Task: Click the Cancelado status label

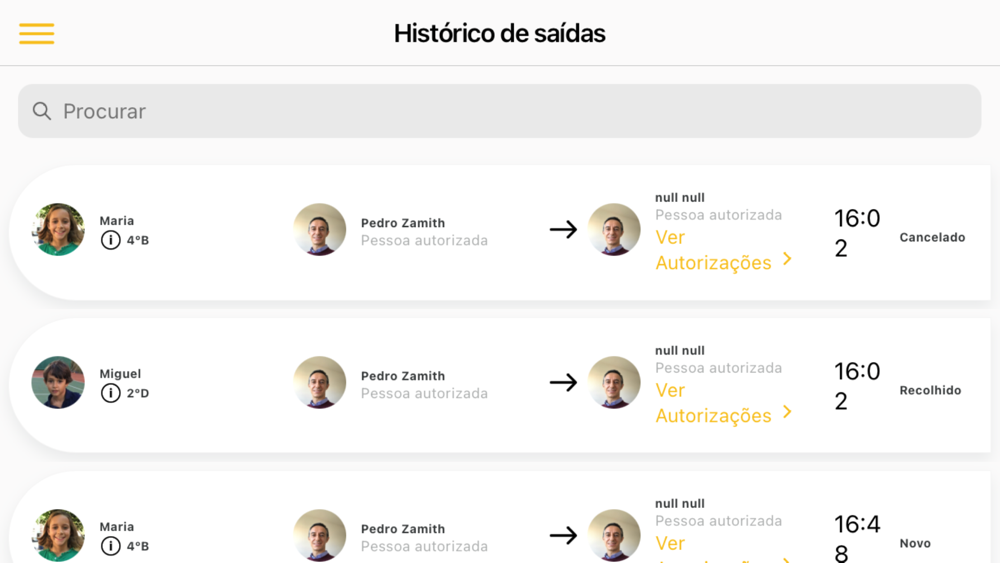Action: pos(932,237)
